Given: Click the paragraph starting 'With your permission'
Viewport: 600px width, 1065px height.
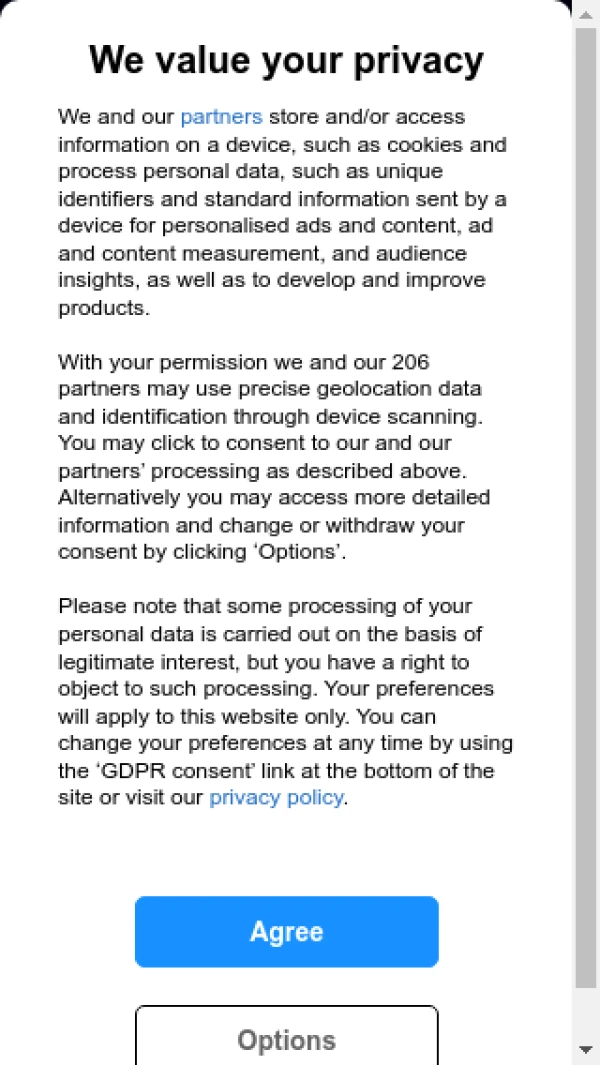Looking at the screenshot, I should click(270, 456).
